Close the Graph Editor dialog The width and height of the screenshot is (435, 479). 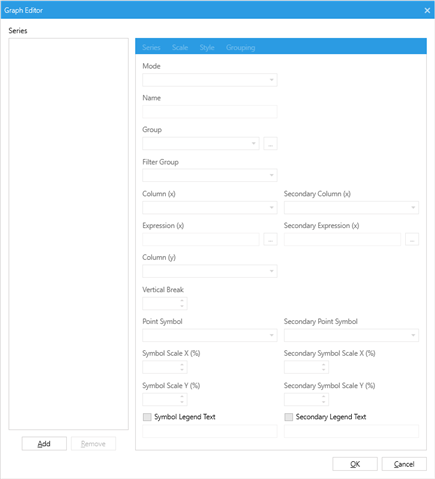coord(427,10)
